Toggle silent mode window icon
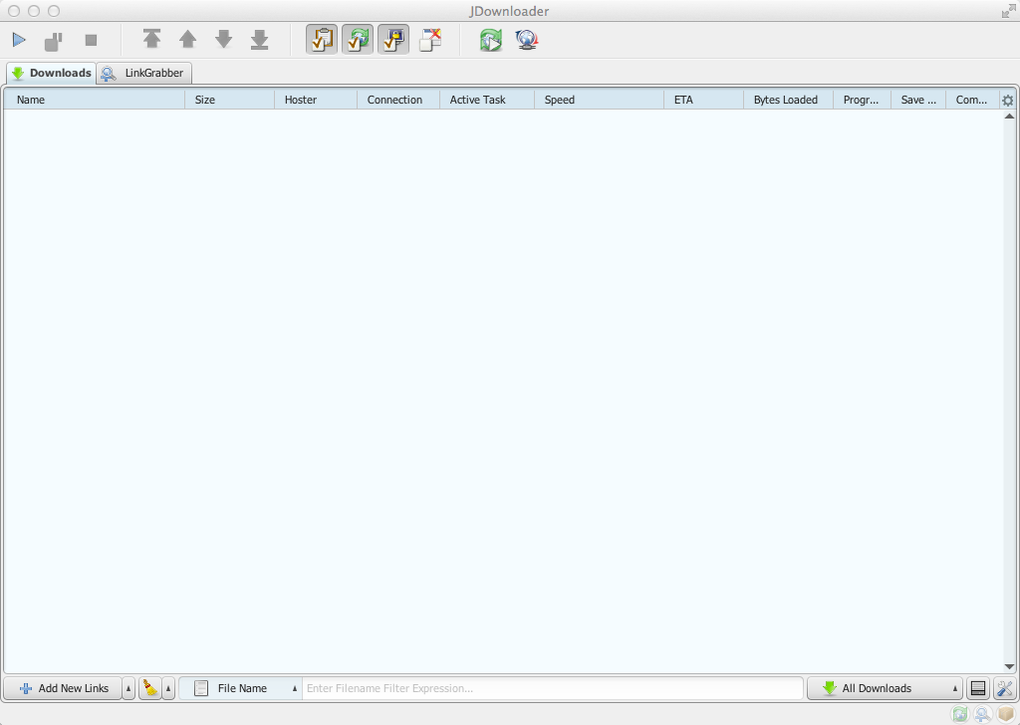The width and height of the screenshot is (1020, 725). [x=430, y=40]
